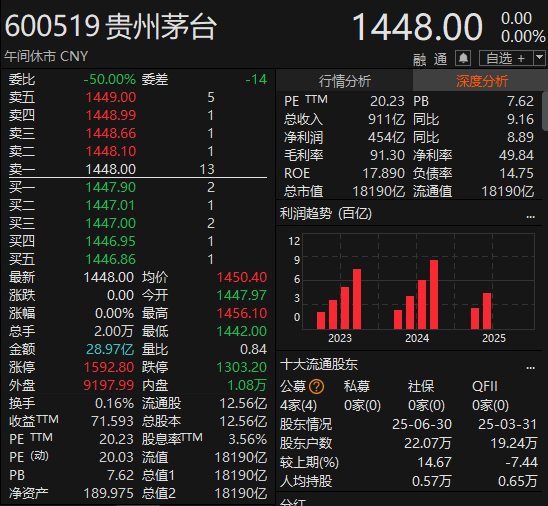Open the 利润趋势 more options ellipsis

[x=531, y=217]
